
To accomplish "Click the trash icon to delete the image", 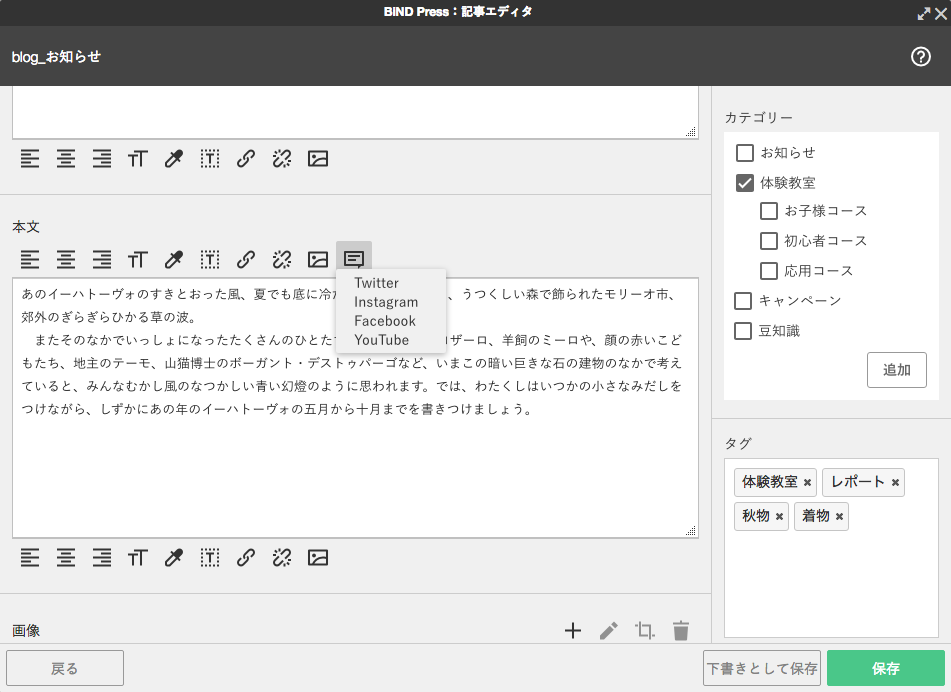I will (x=680, y=630).
